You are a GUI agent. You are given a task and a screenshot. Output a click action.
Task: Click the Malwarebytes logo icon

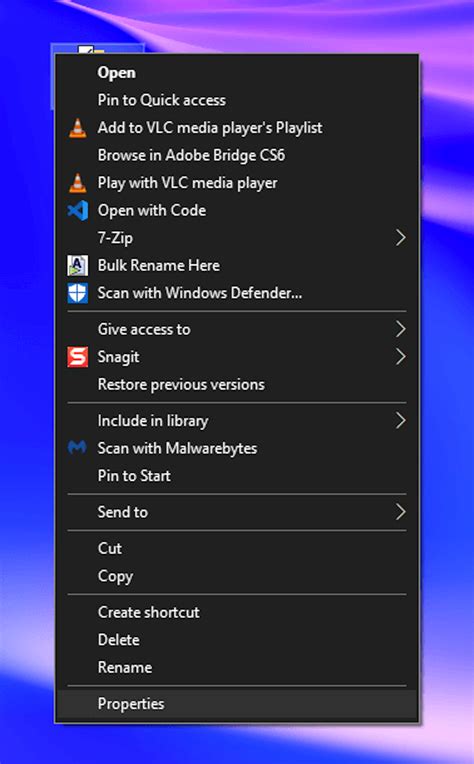pos(77,448)
